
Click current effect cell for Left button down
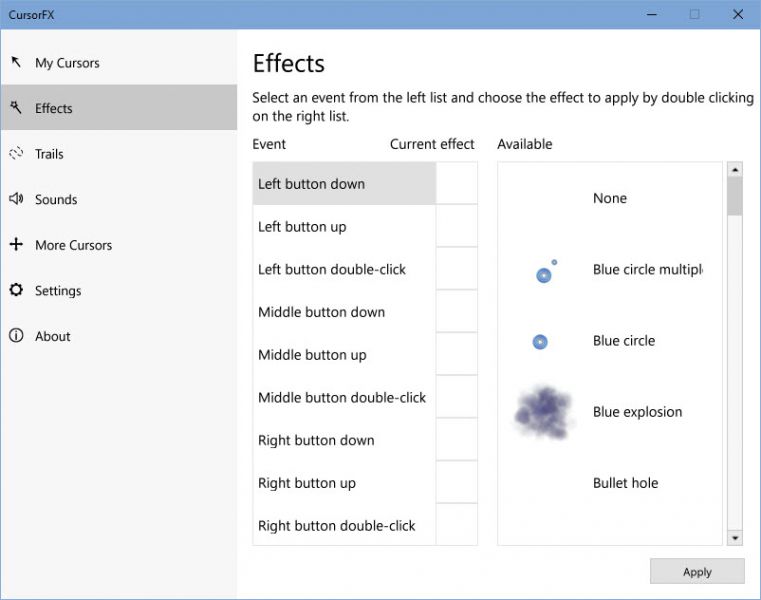coord(457,183)
